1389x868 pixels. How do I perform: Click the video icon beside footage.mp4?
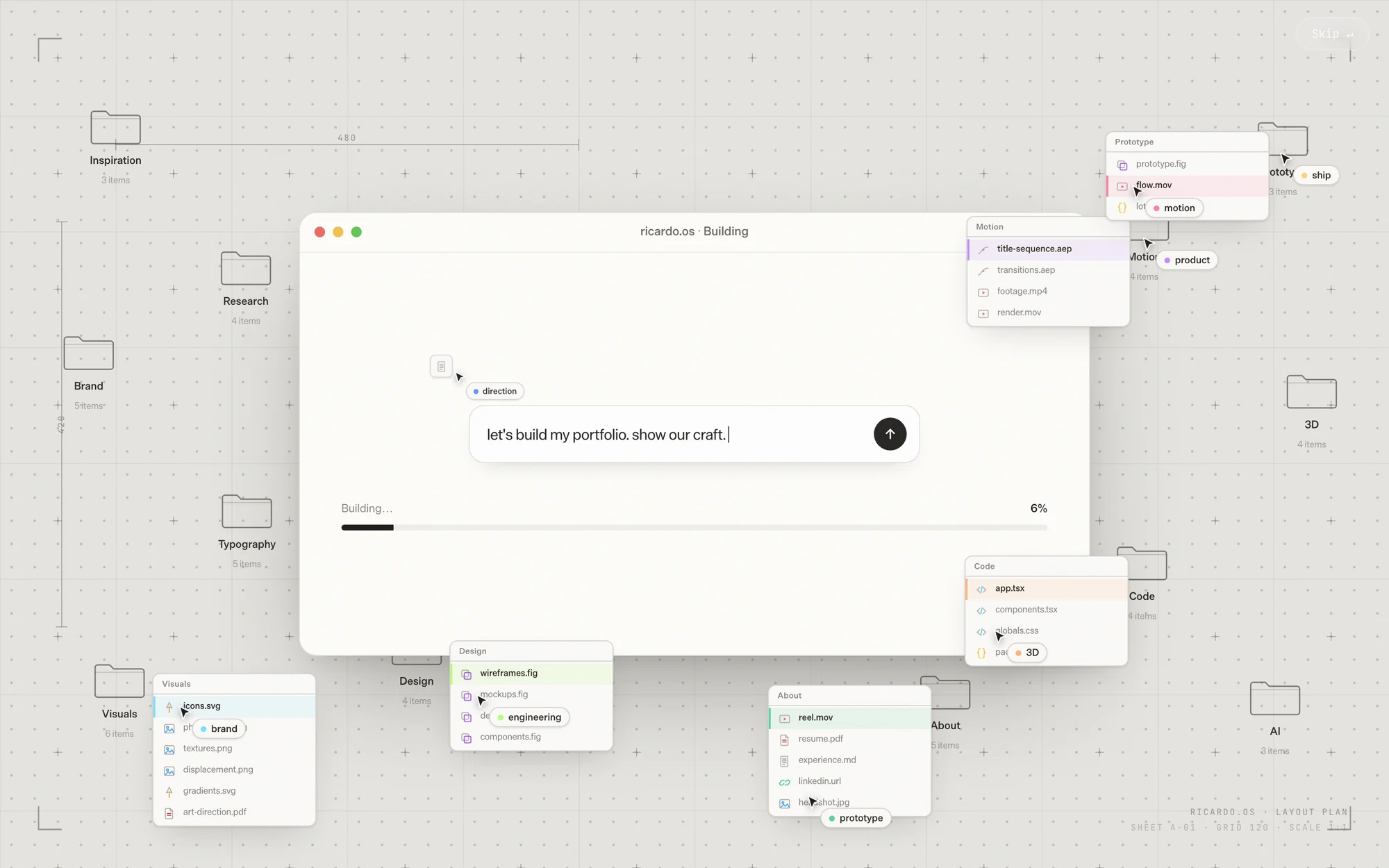(983, 292)
